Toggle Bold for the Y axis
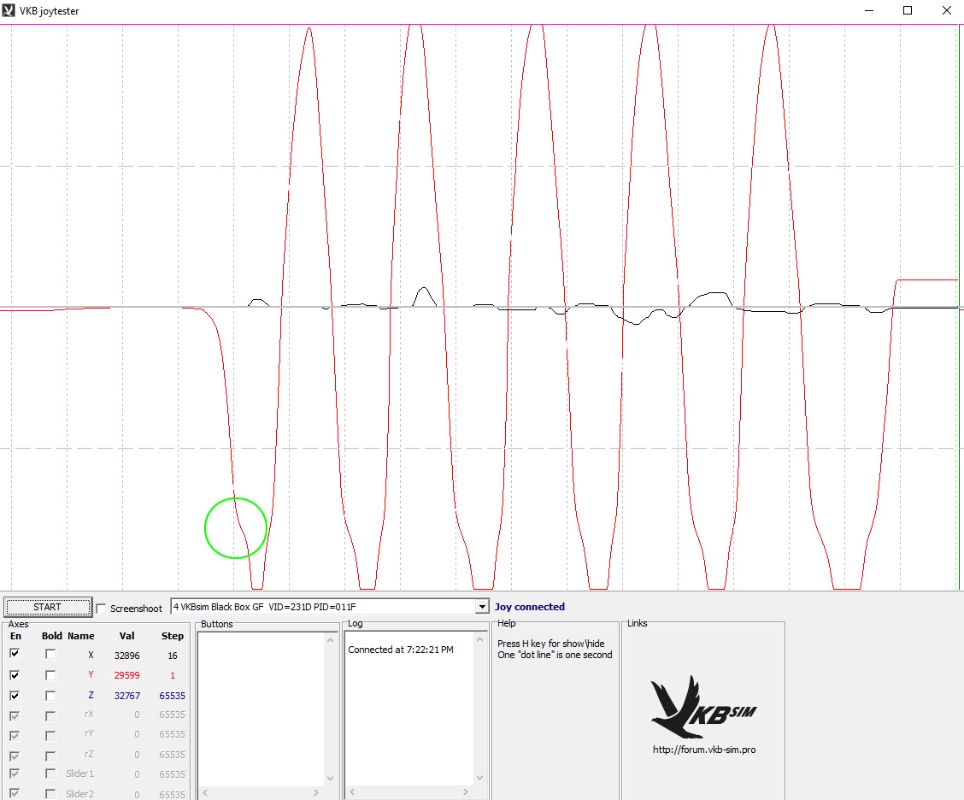Image resolution: width=964 pixels, height=800 pixels. coord(50,675)
